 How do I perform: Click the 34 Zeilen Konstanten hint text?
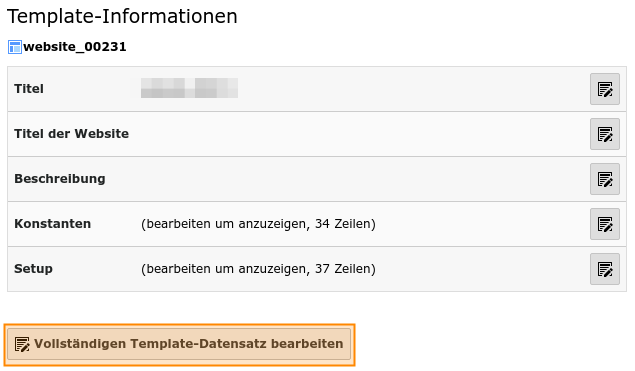258,224
